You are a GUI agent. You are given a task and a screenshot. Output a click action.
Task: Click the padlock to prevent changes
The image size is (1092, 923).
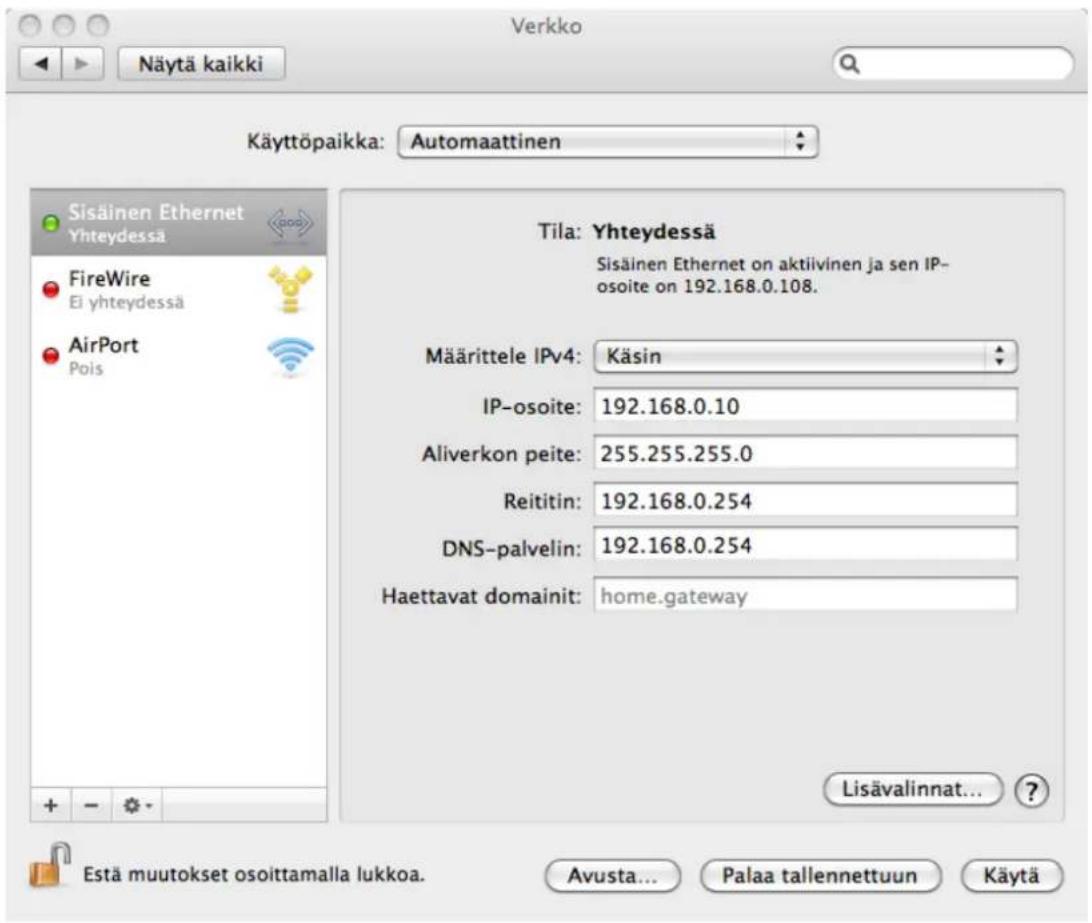pos(49,866)
